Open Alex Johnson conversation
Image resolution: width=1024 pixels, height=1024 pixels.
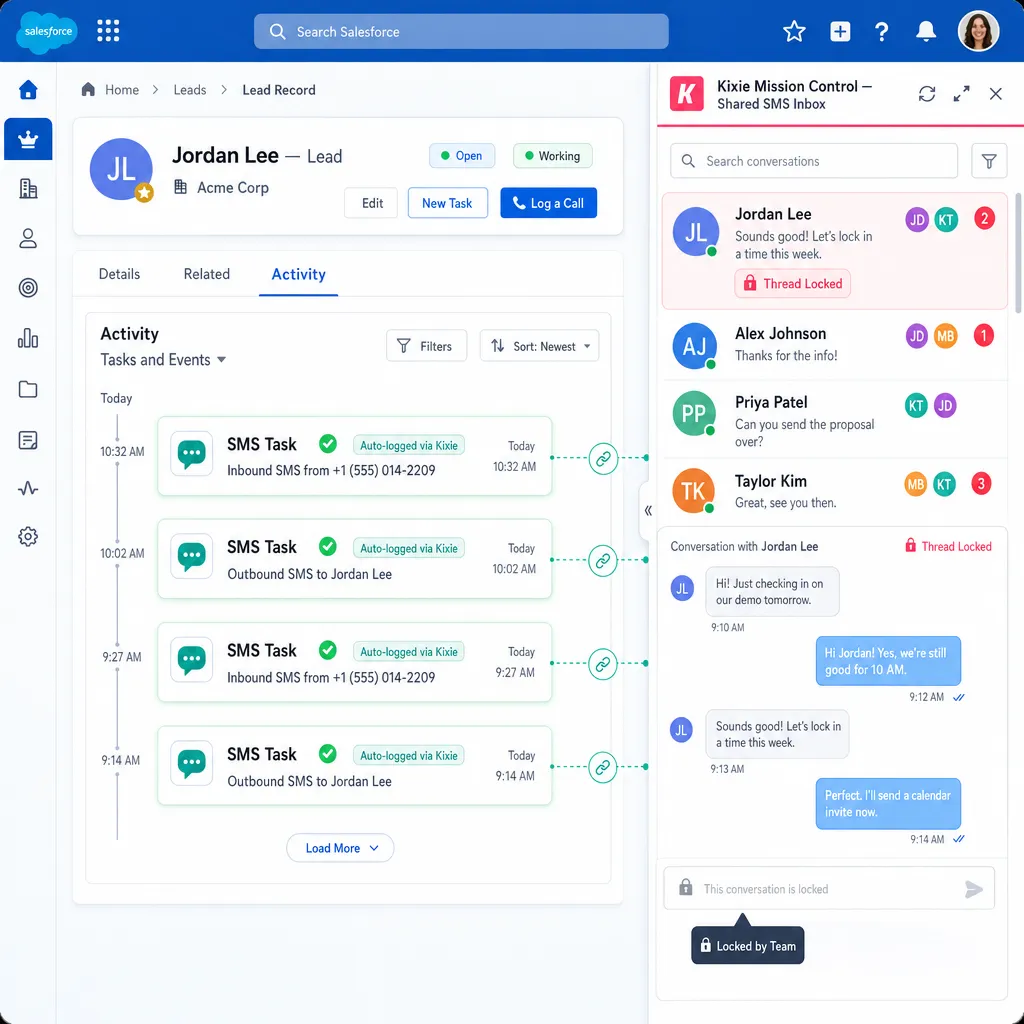(835, 345)
